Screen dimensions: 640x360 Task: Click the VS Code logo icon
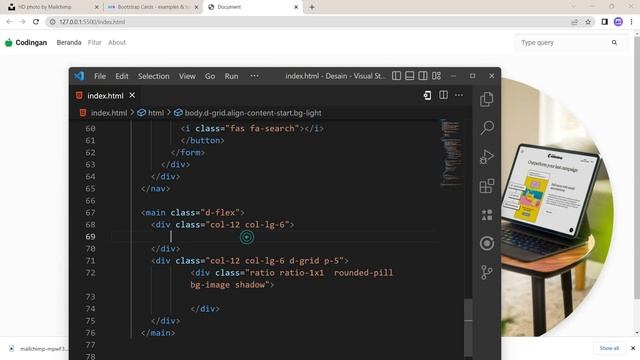[79, 76]
